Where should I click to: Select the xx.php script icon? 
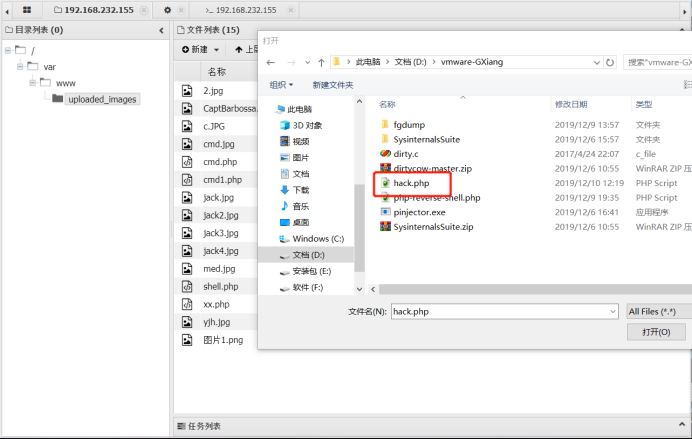tap(187, 304)
